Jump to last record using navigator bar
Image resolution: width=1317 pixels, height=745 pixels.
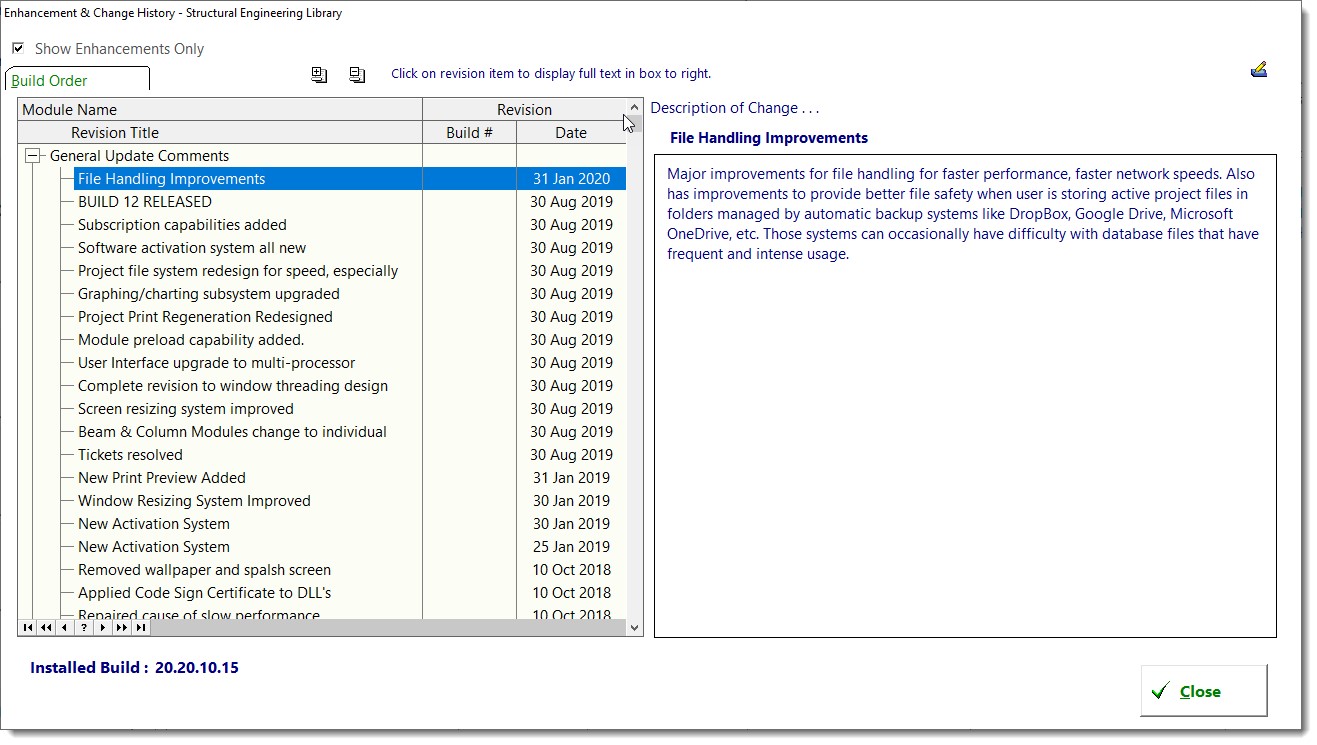(140, 628)
